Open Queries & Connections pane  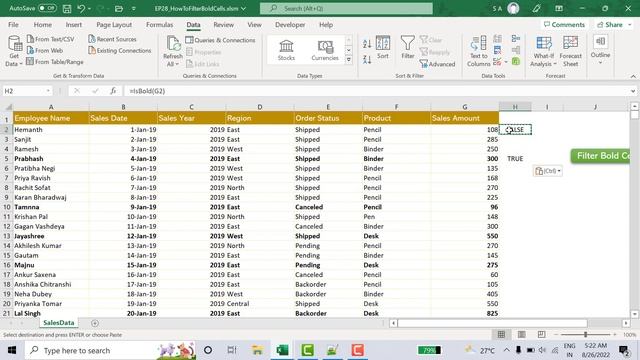[x=220, y=40]
